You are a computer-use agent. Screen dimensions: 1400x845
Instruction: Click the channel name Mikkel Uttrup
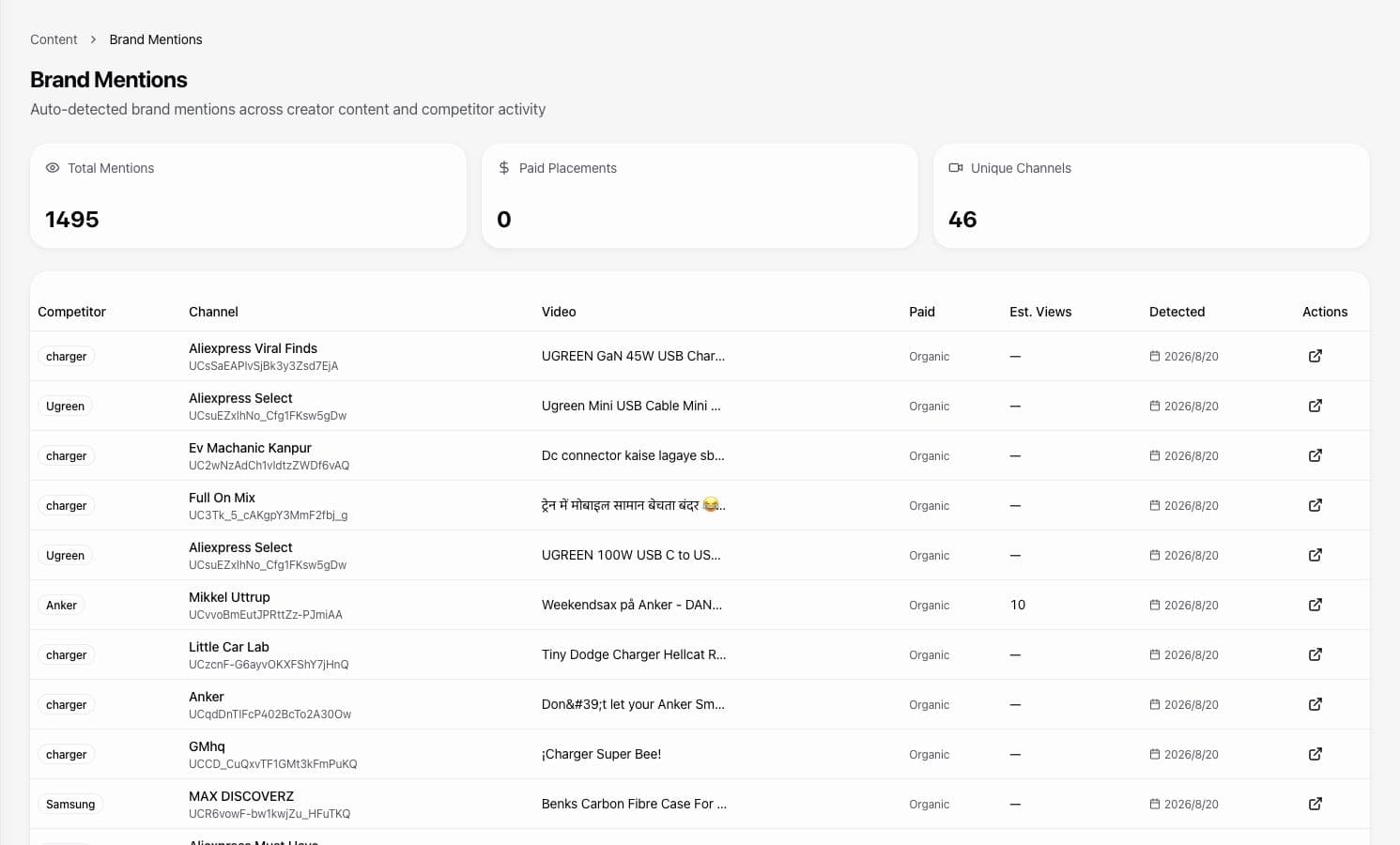coord(229,597)
